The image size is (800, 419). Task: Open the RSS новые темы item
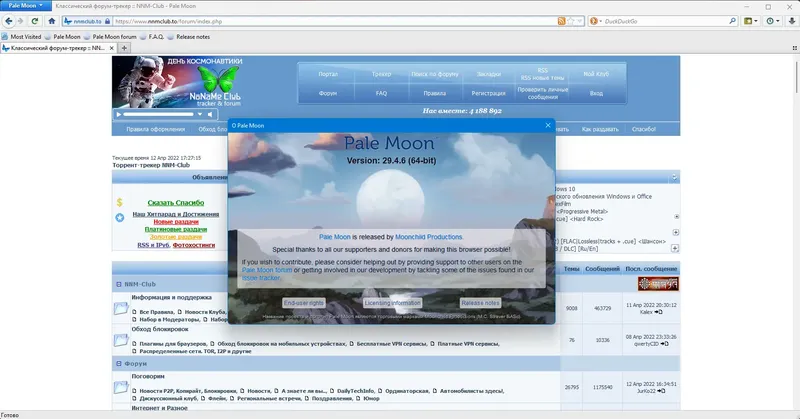[x=542, y=78]
